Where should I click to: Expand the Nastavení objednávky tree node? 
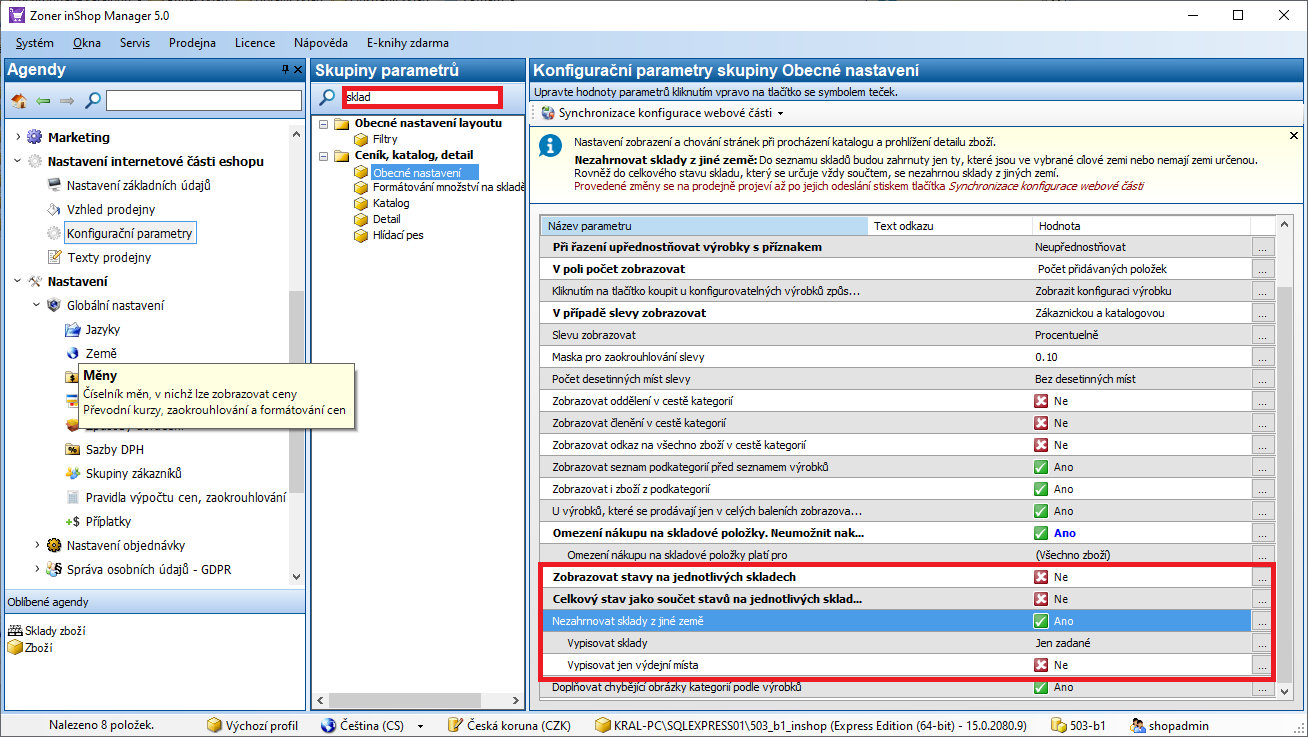coord(37,546)
